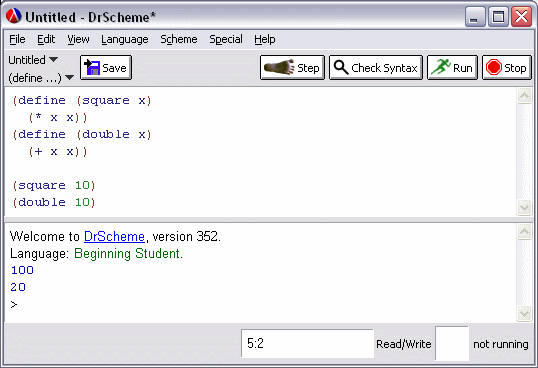Expand the (define ...) definitions dropdown
The height and width of the screenshot is (368, 538).
pos(69,78)
